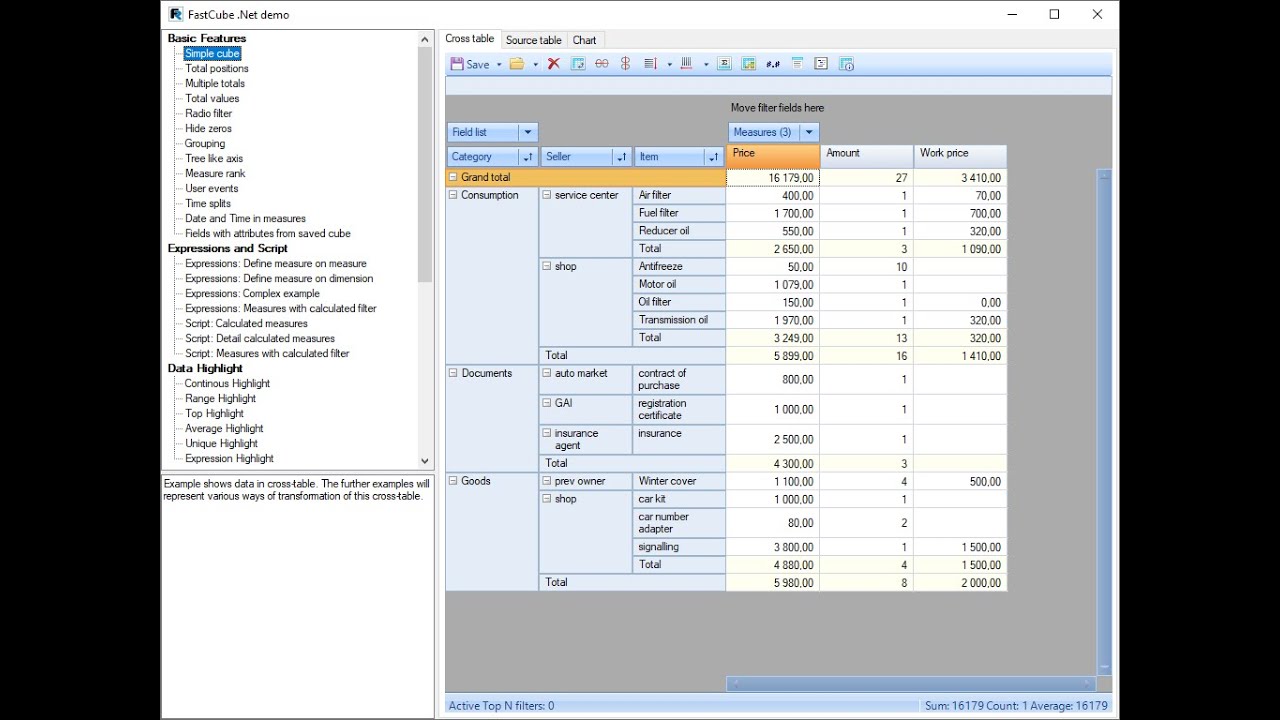
Task: Collapse the Grand total row
Action: point(453,177)
